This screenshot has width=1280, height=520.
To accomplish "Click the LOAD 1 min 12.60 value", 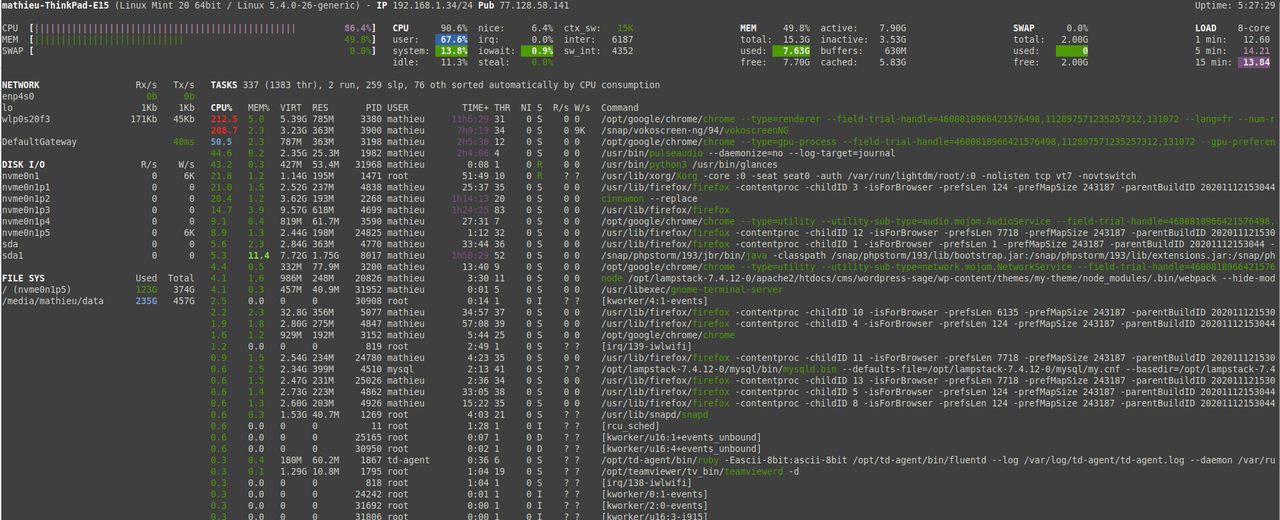I will [1255, 39].
